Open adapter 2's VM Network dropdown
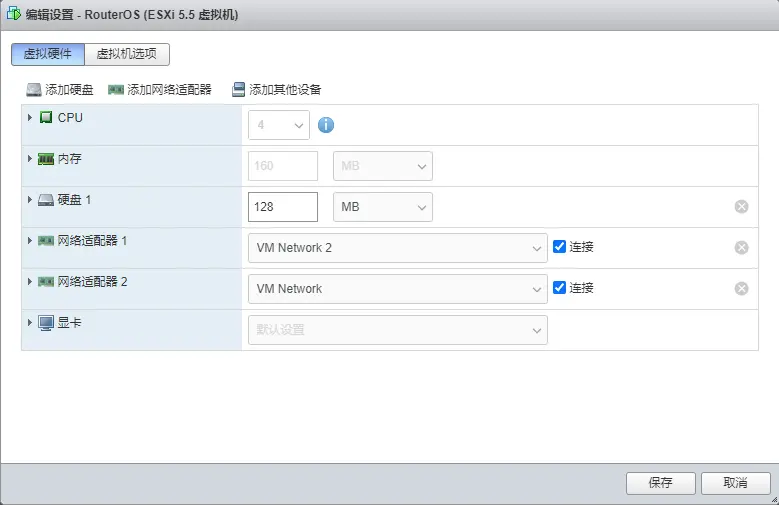The image size is (779, 505). pos(397,289)
